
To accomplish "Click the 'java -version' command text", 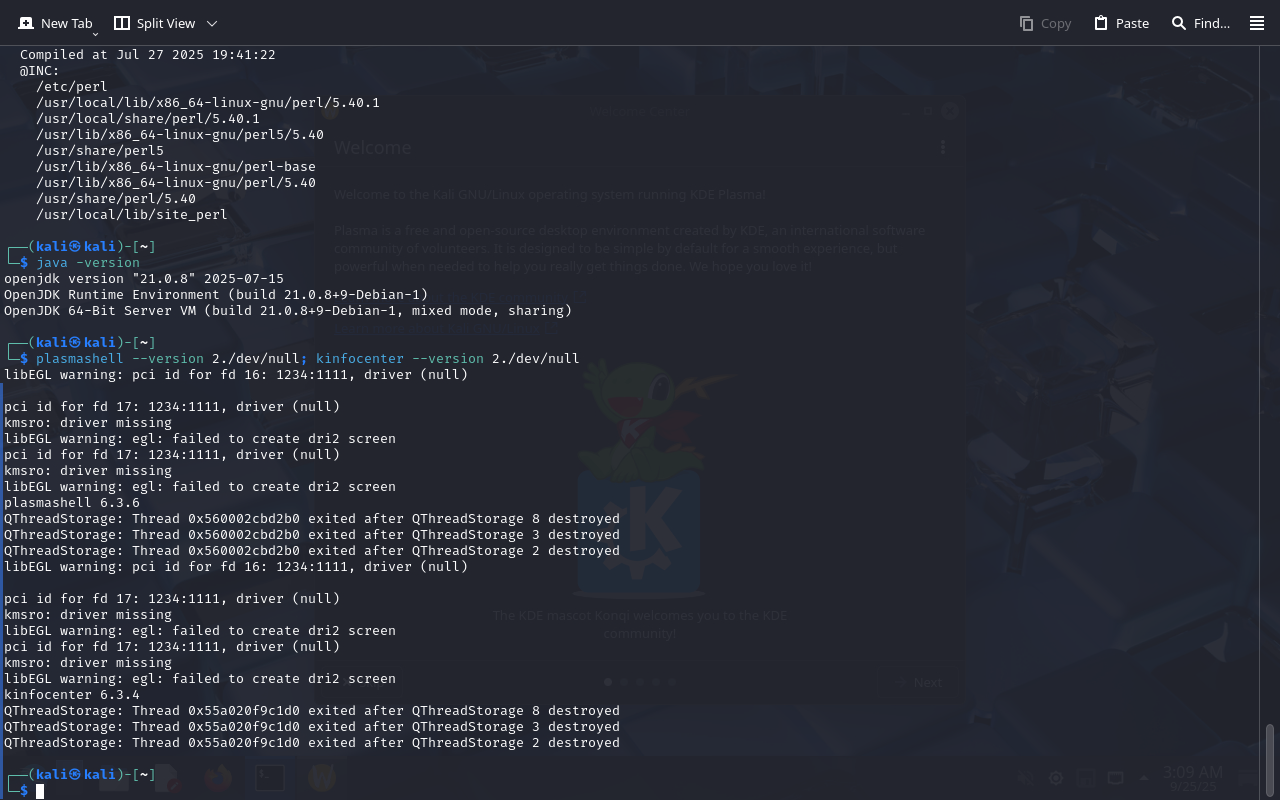I will coord(88,263).
